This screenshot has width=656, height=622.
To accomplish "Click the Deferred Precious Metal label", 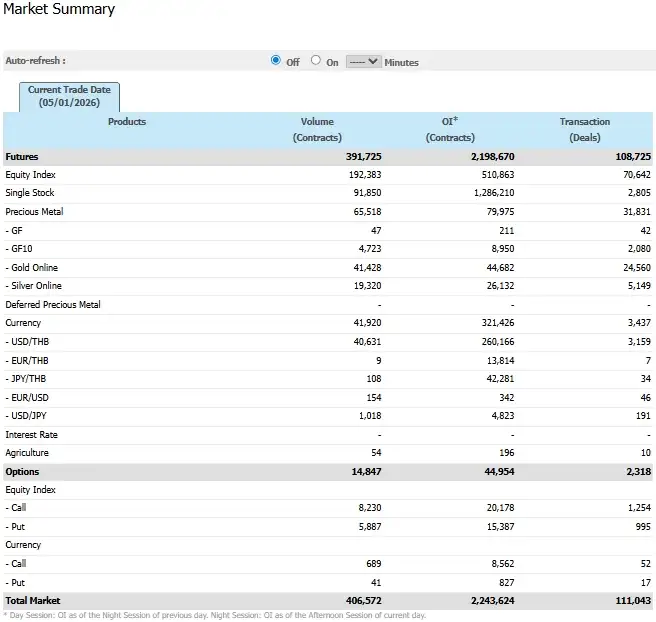I will pyautogui.click(x=53, y=305).
